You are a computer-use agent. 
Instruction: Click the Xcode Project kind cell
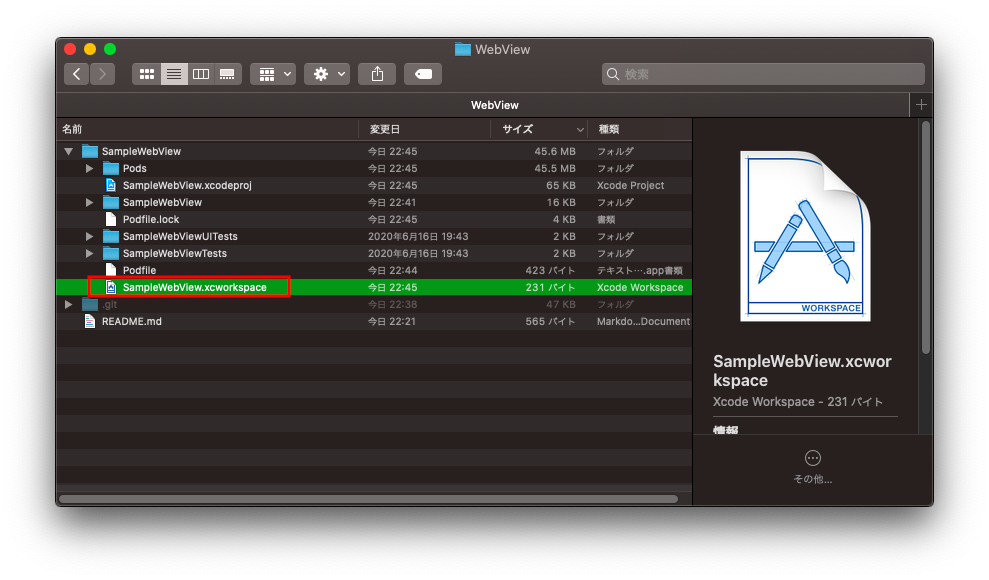click(631, 185)
